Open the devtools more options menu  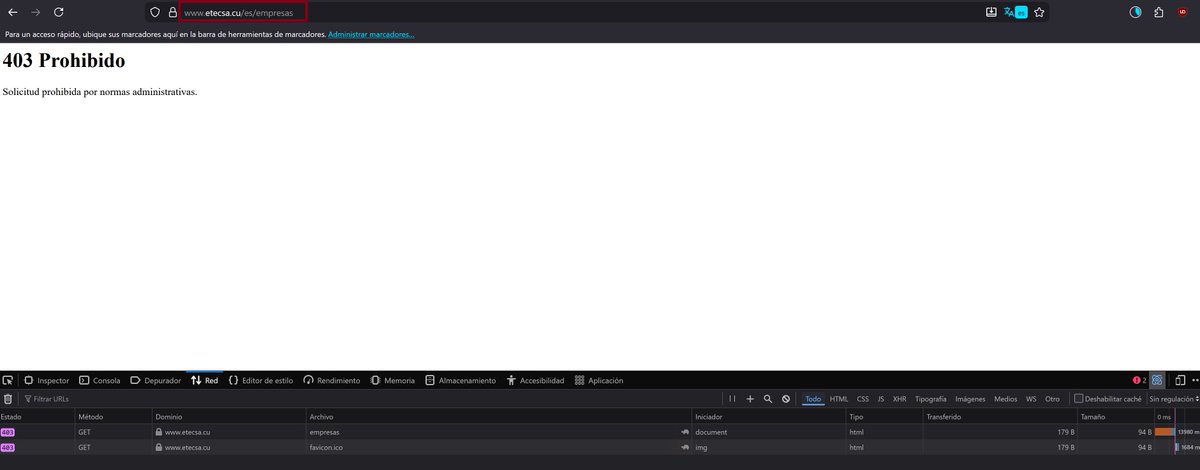coord(1194,380)
